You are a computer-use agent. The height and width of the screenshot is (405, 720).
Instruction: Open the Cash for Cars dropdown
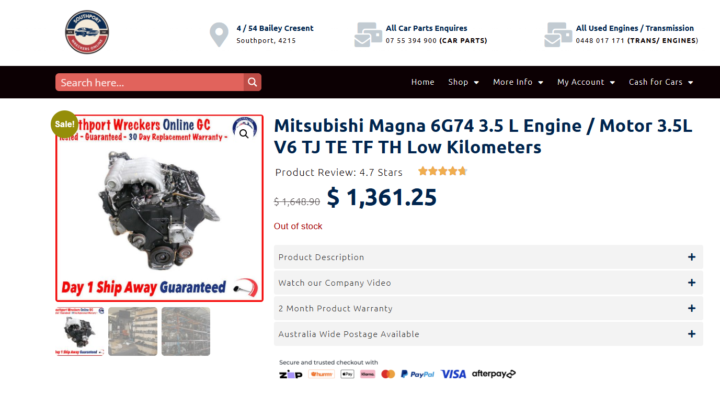(x=661, y=82)
